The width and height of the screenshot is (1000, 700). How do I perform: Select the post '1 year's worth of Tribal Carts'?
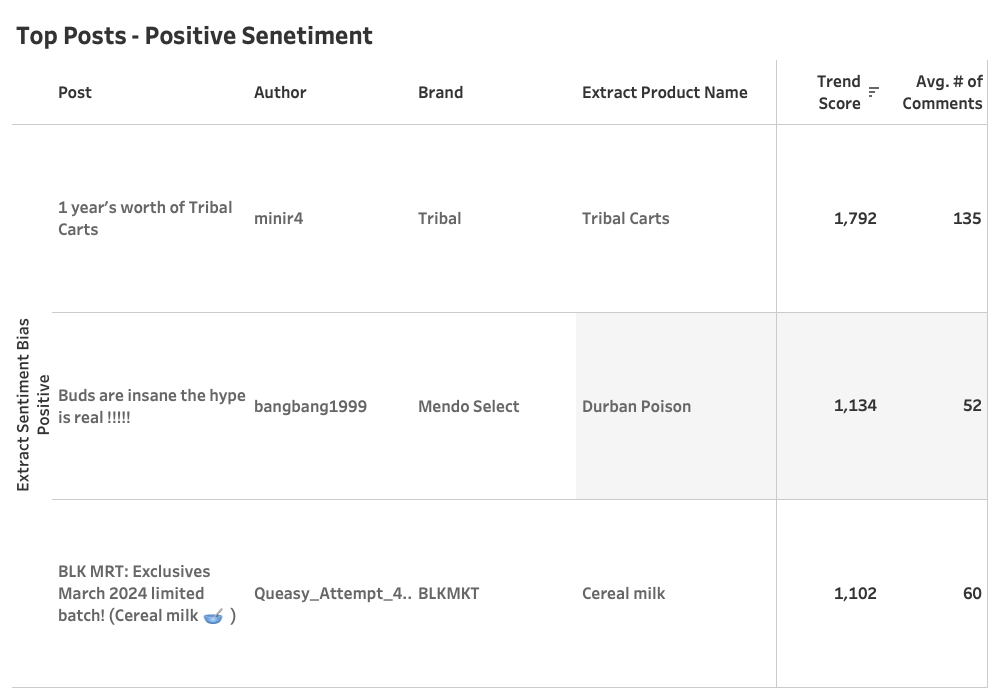click(145, 219)
